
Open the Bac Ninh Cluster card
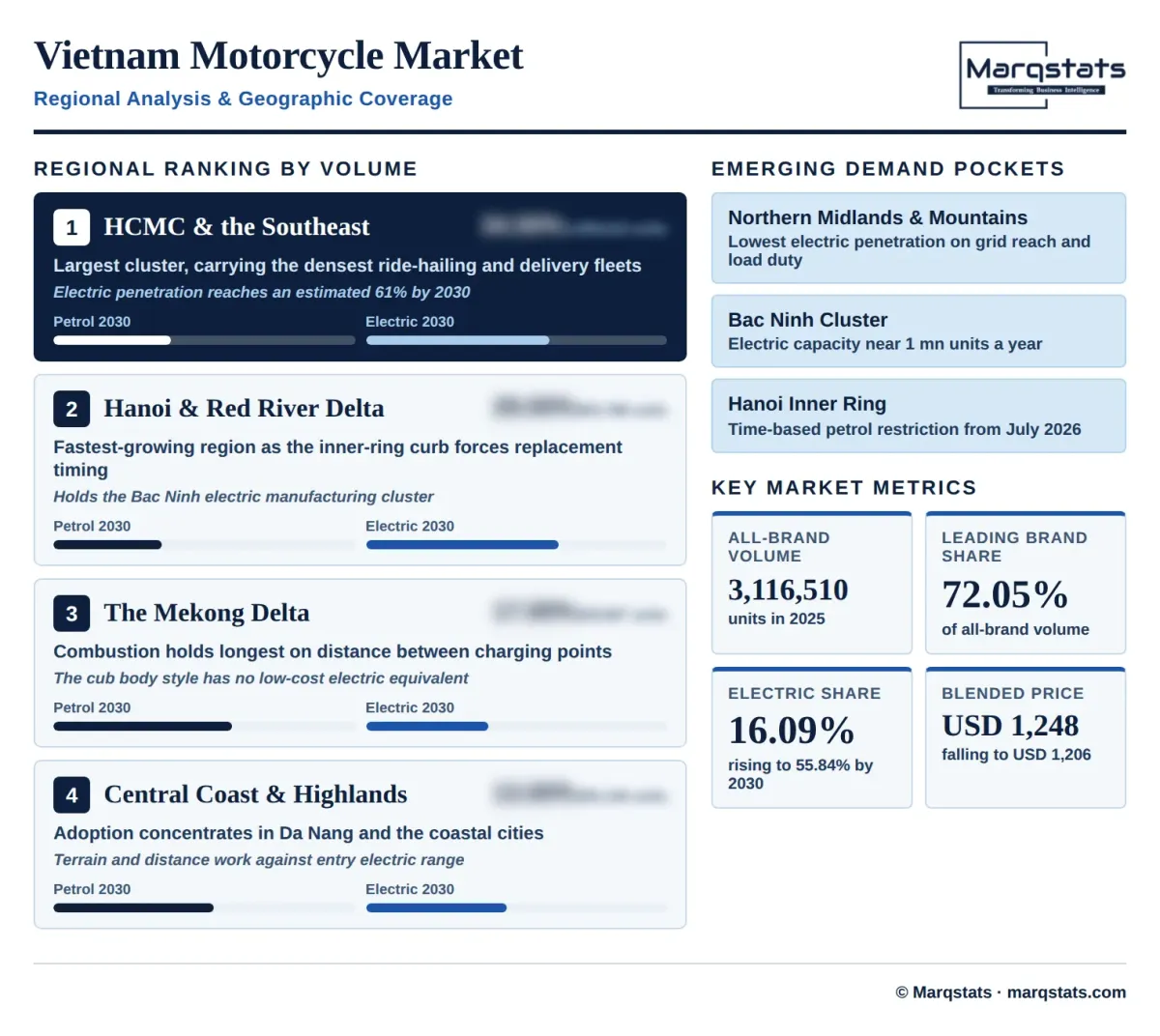[x=918, y=331]
